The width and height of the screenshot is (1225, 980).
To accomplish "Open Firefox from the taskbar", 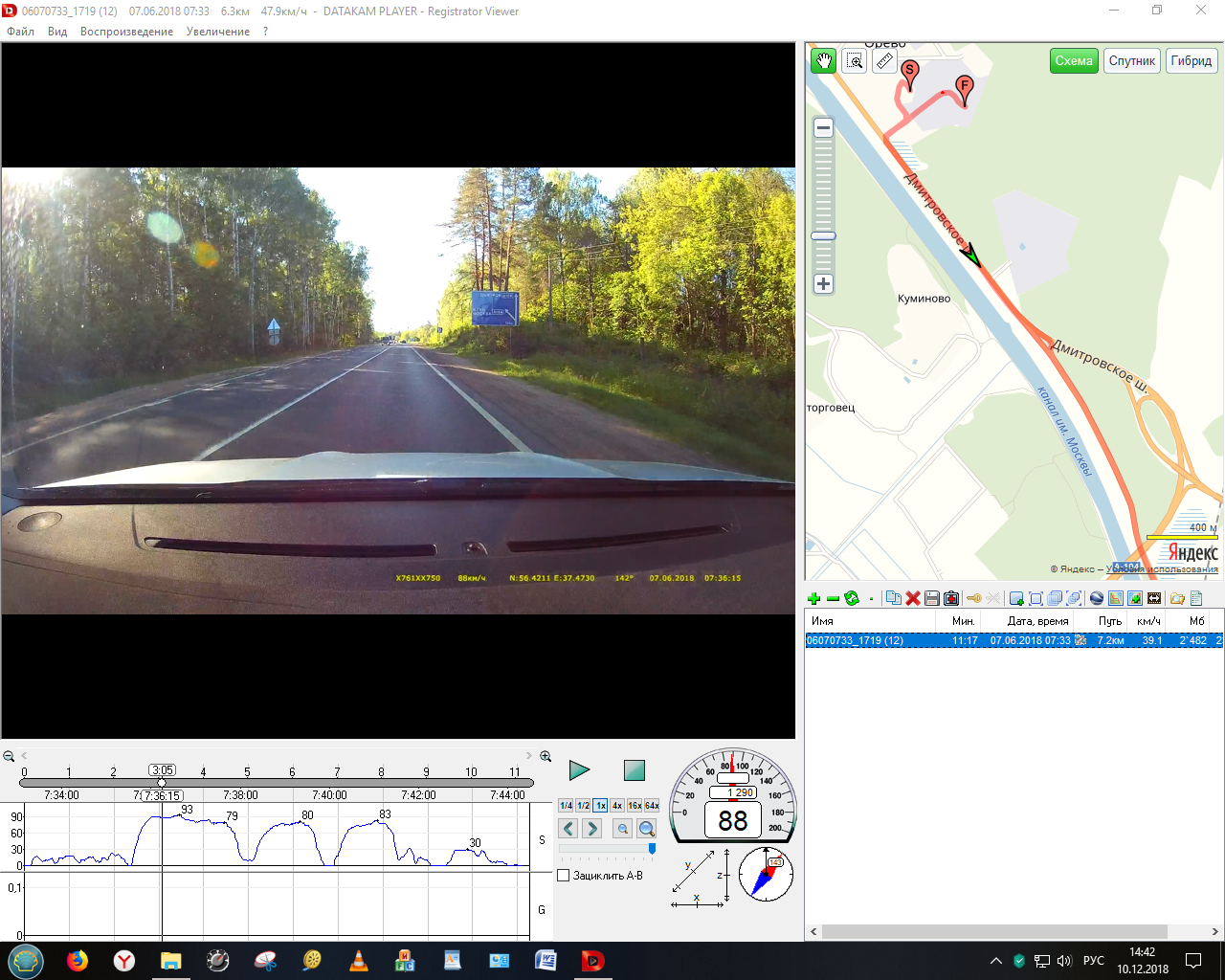I will click(78, 961).
